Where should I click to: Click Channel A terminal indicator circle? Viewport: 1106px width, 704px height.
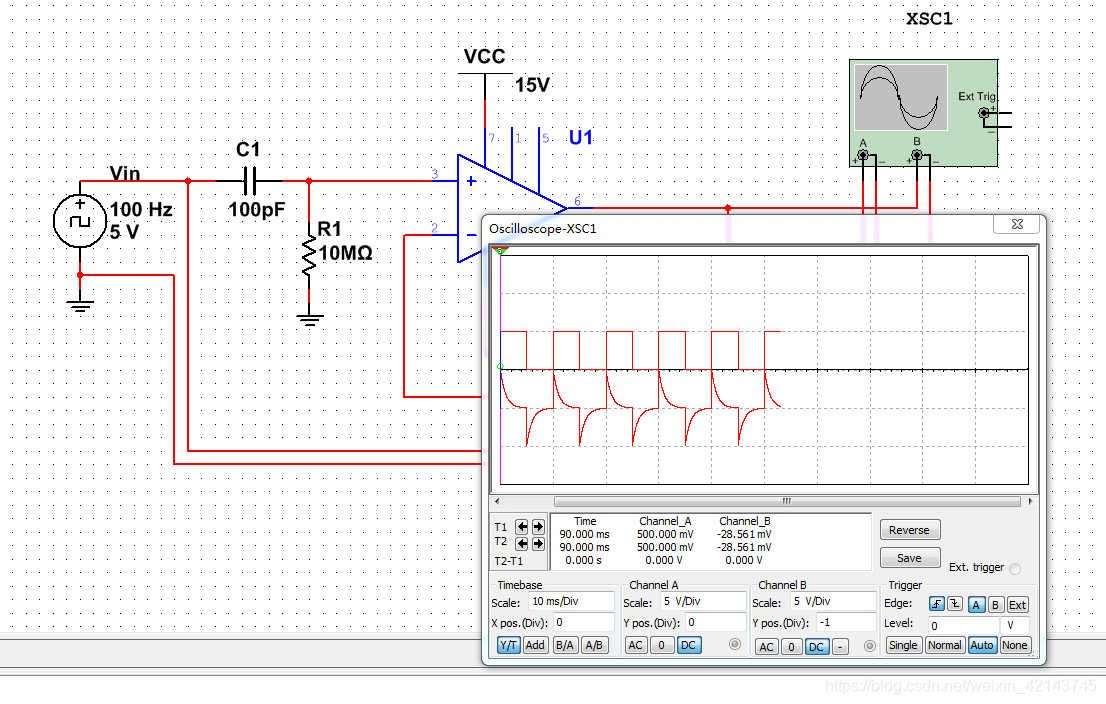735,644
